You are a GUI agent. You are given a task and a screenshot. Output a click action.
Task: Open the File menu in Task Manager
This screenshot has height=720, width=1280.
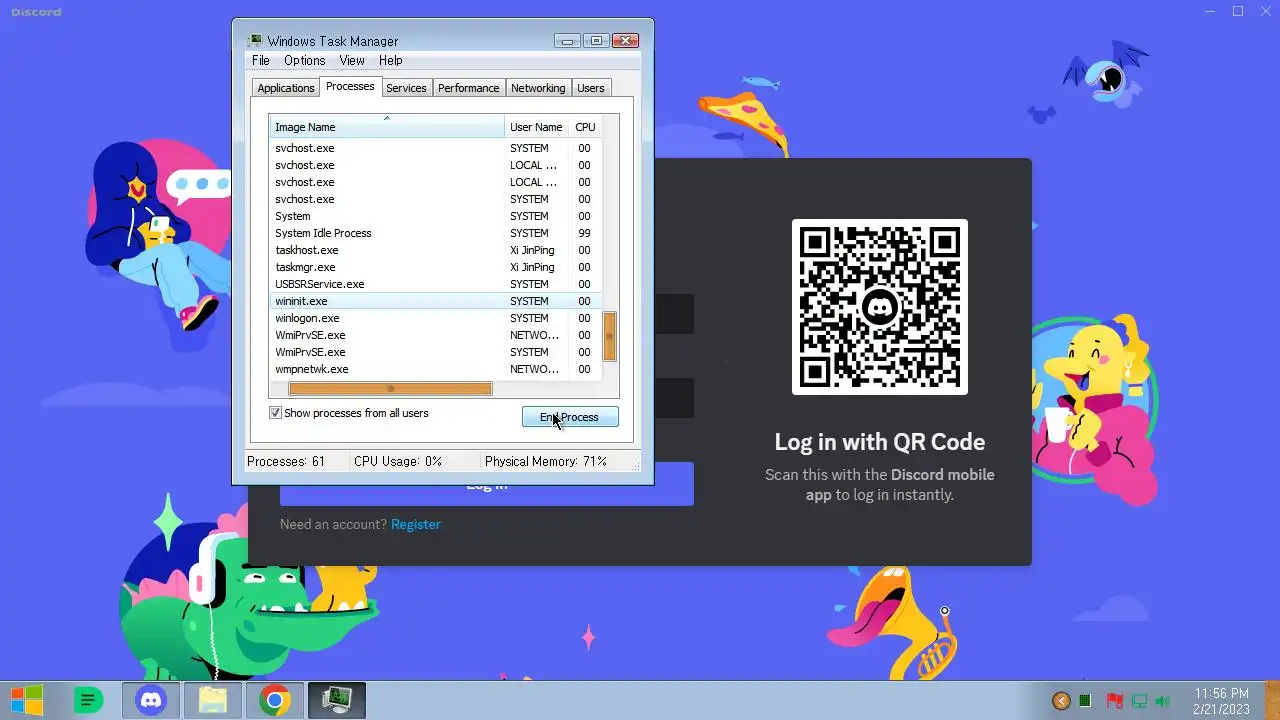click(x=261, y=60)
